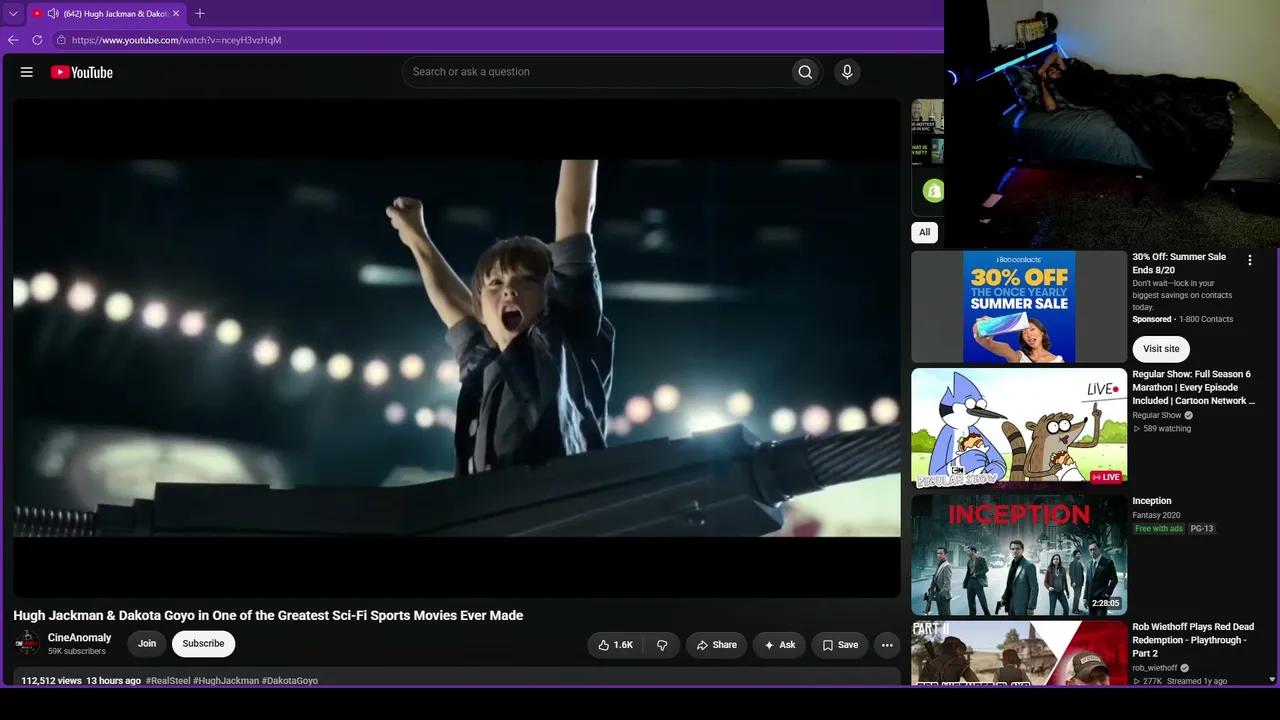Image resolution: width=1280 pixels, height=720 pixels.
Task: Open the 30% off summer sale ad thumbnail
Action: coord(1019,306)
